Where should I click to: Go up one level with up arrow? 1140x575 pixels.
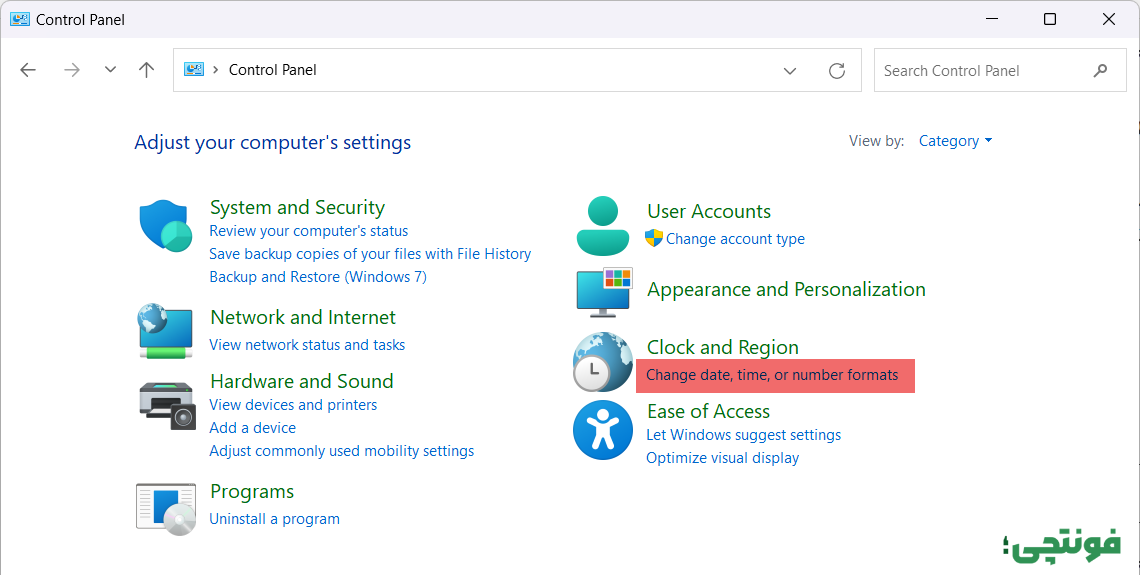click(x=146, y=70)
